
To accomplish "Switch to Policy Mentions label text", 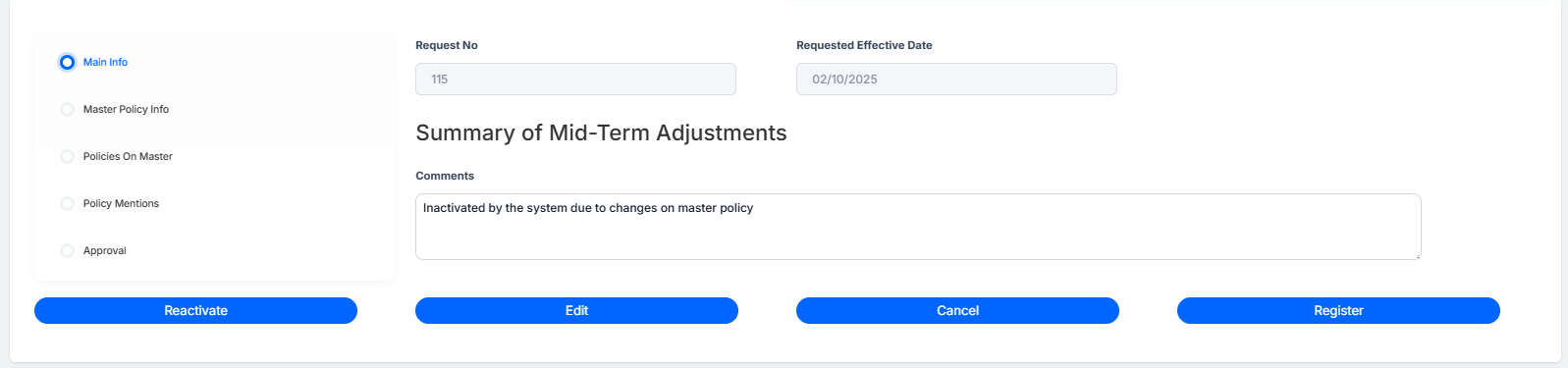I will [x=121, y=203].
